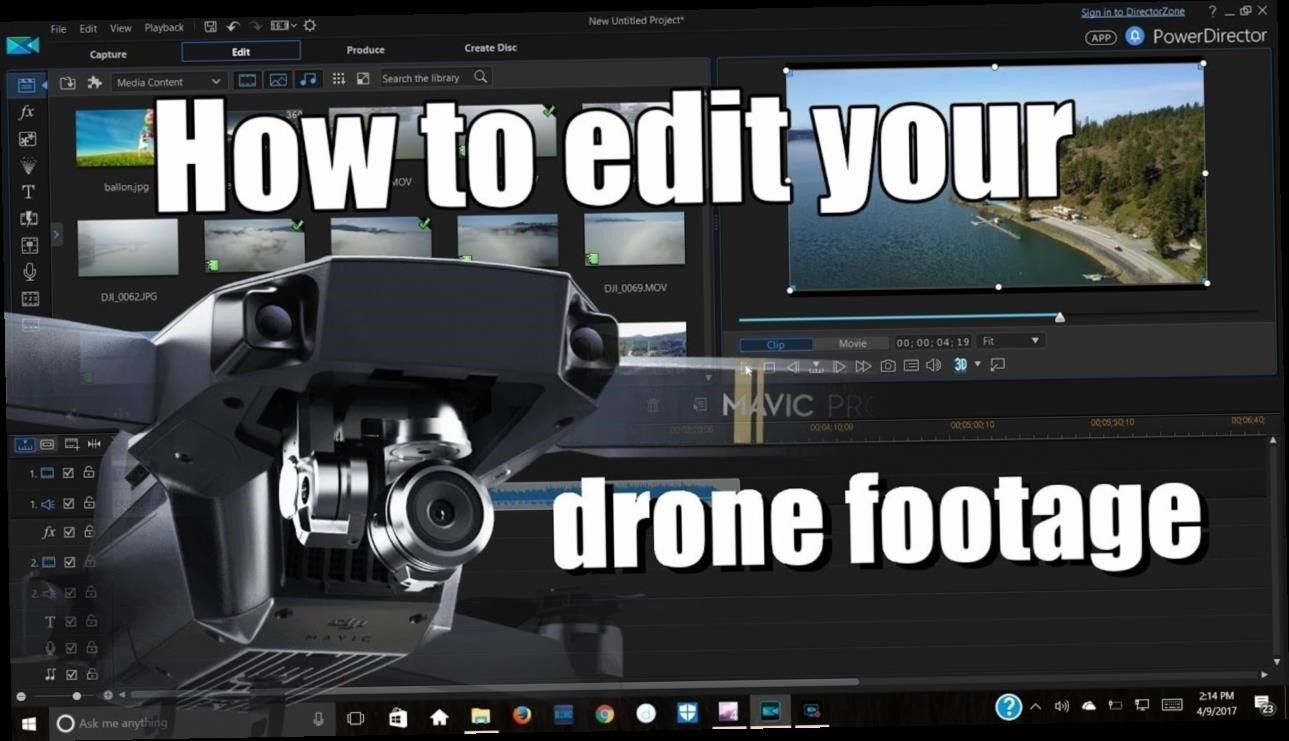Screen dimensions: 1289x741
Task: Switch to the Create Disc tab
Action: 490,48
